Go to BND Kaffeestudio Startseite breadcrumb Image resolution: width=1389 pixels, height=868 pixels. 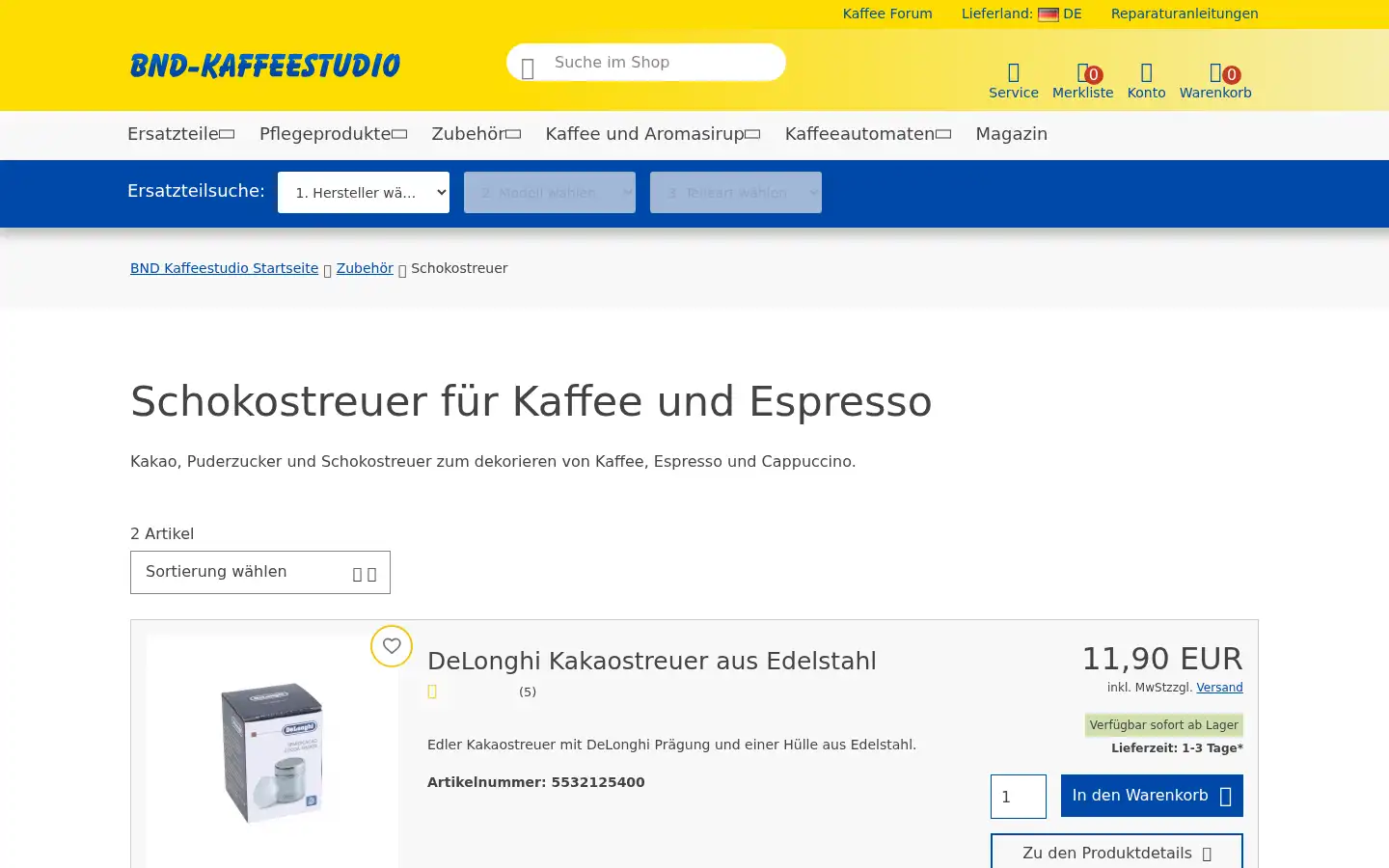224,268
